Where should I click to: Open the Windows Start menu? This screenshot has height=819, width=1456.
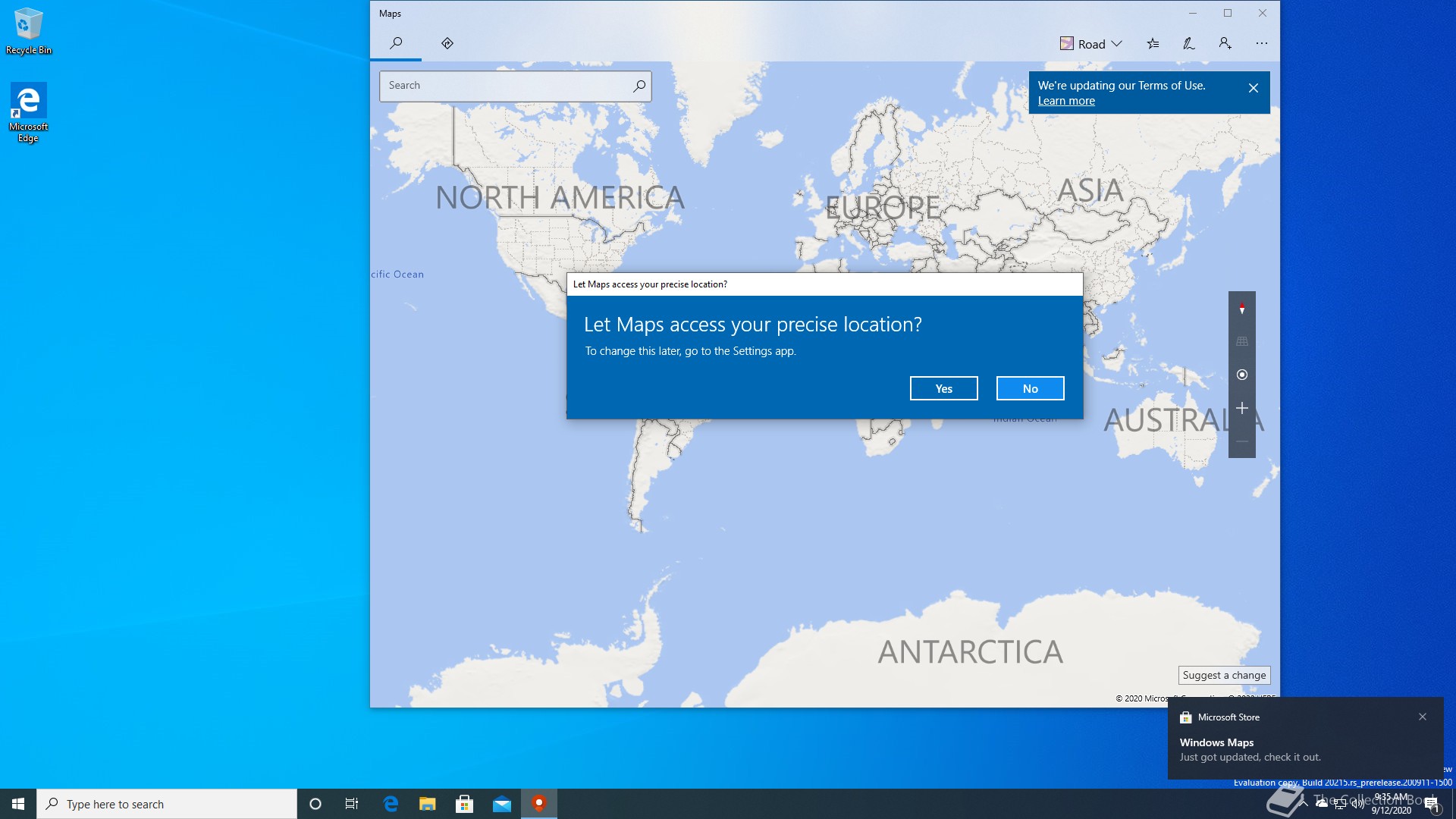click(x=18, y=804)
